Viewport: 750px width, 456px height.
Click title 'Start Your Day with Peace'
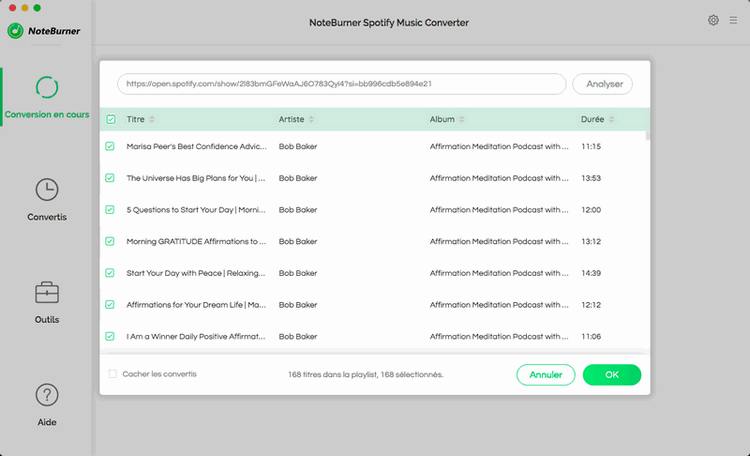[x=174, y=273]
